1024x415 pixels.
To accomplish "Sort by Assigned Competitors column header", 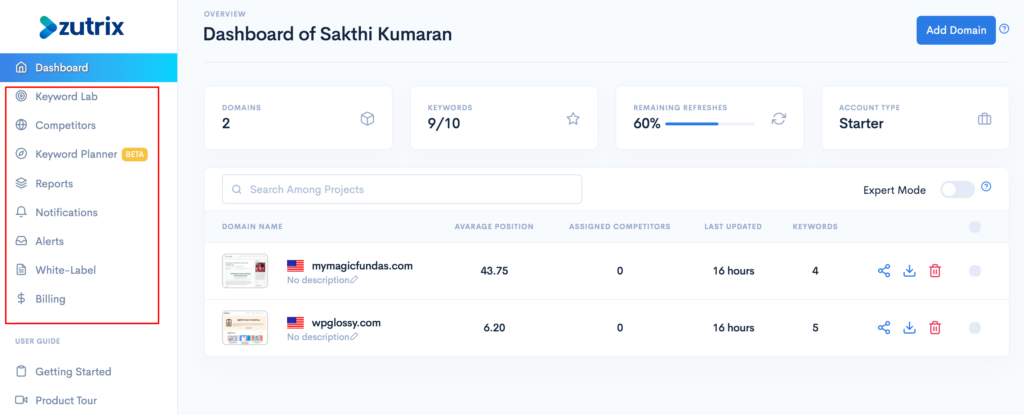I will 620,227.
